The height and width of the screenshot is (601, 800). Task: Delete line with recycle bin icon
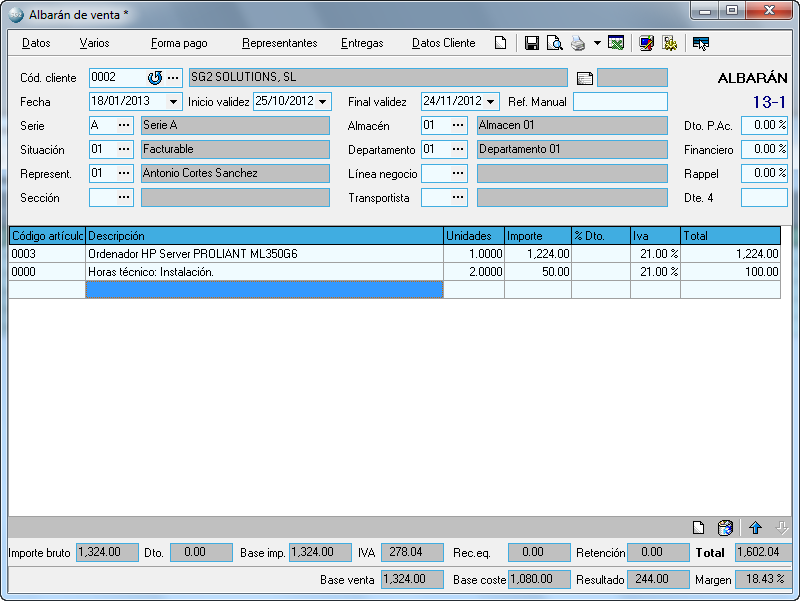[x=726, y=528]
